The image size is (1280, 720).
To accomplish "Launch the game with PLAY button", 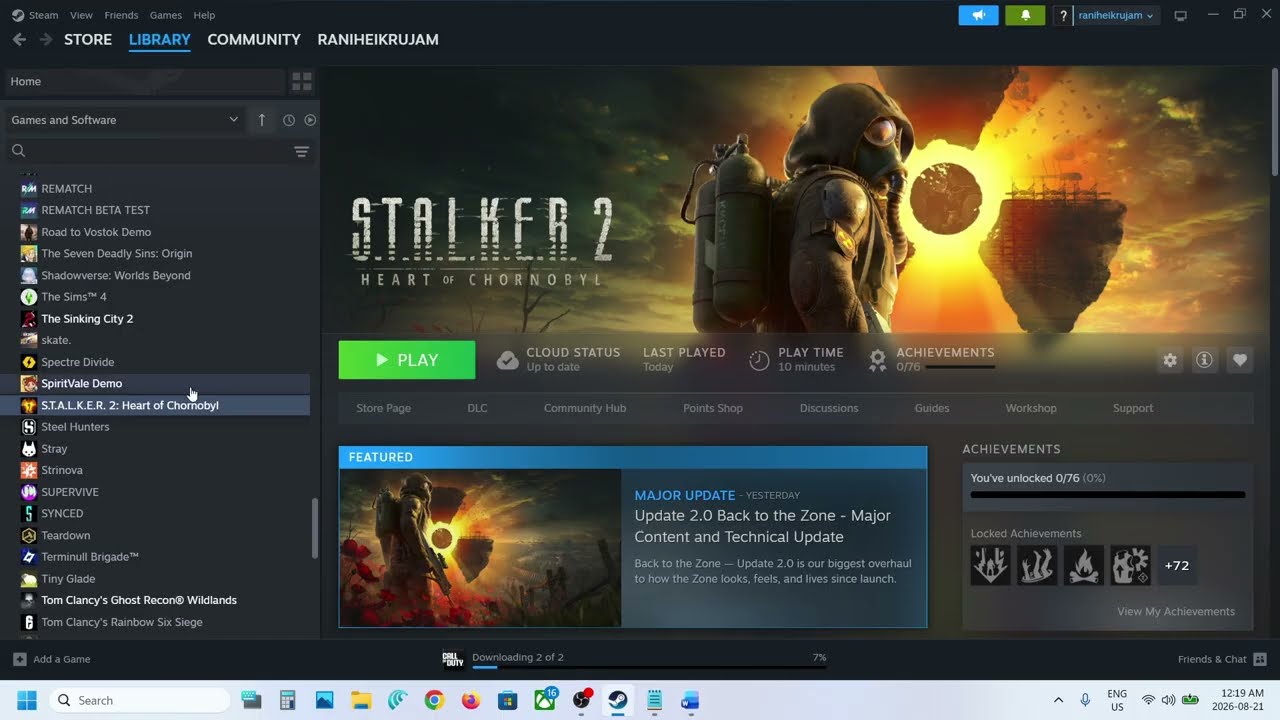I will (407, 360).
